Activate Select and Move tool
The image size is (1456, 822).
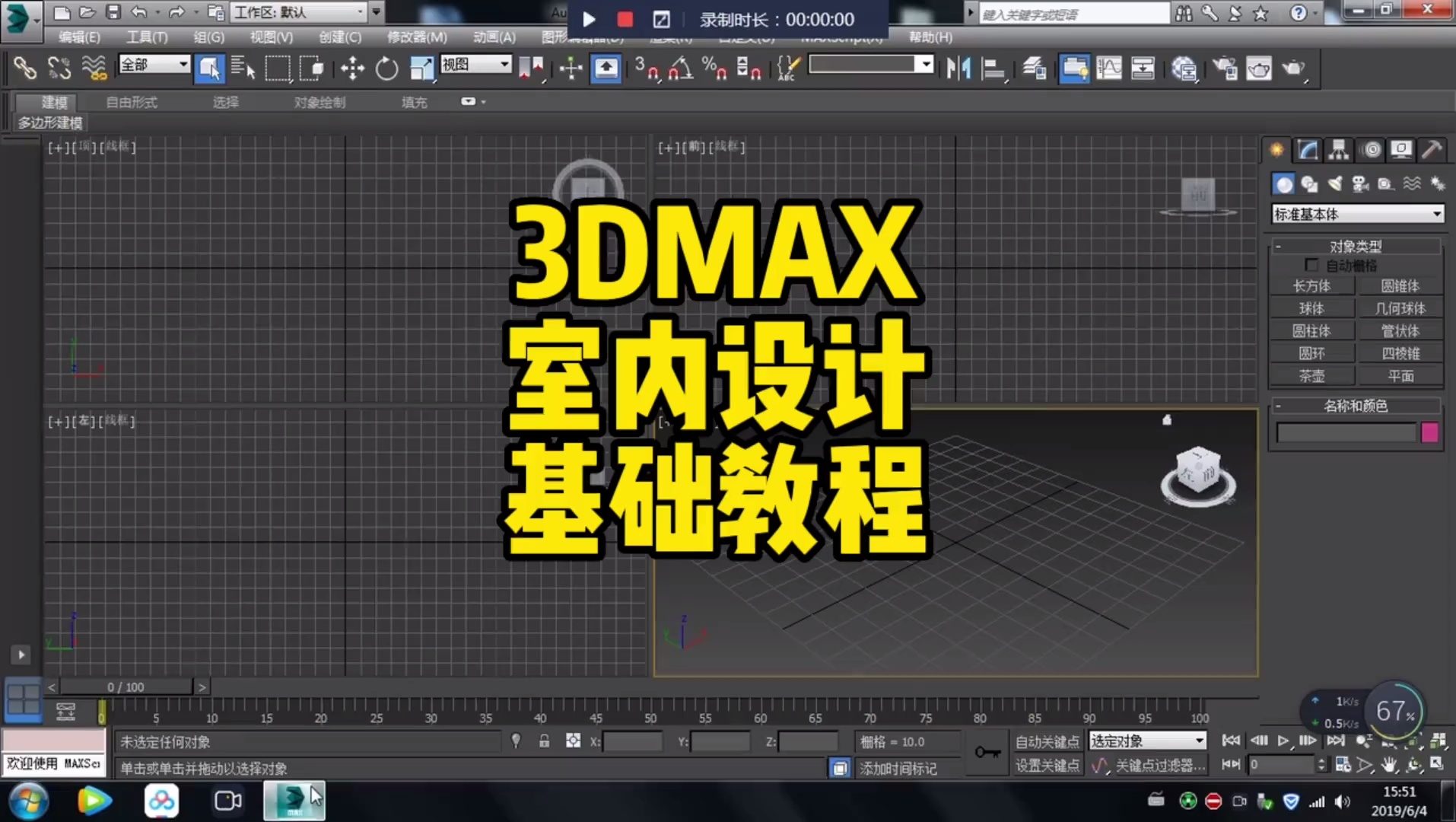352,68
